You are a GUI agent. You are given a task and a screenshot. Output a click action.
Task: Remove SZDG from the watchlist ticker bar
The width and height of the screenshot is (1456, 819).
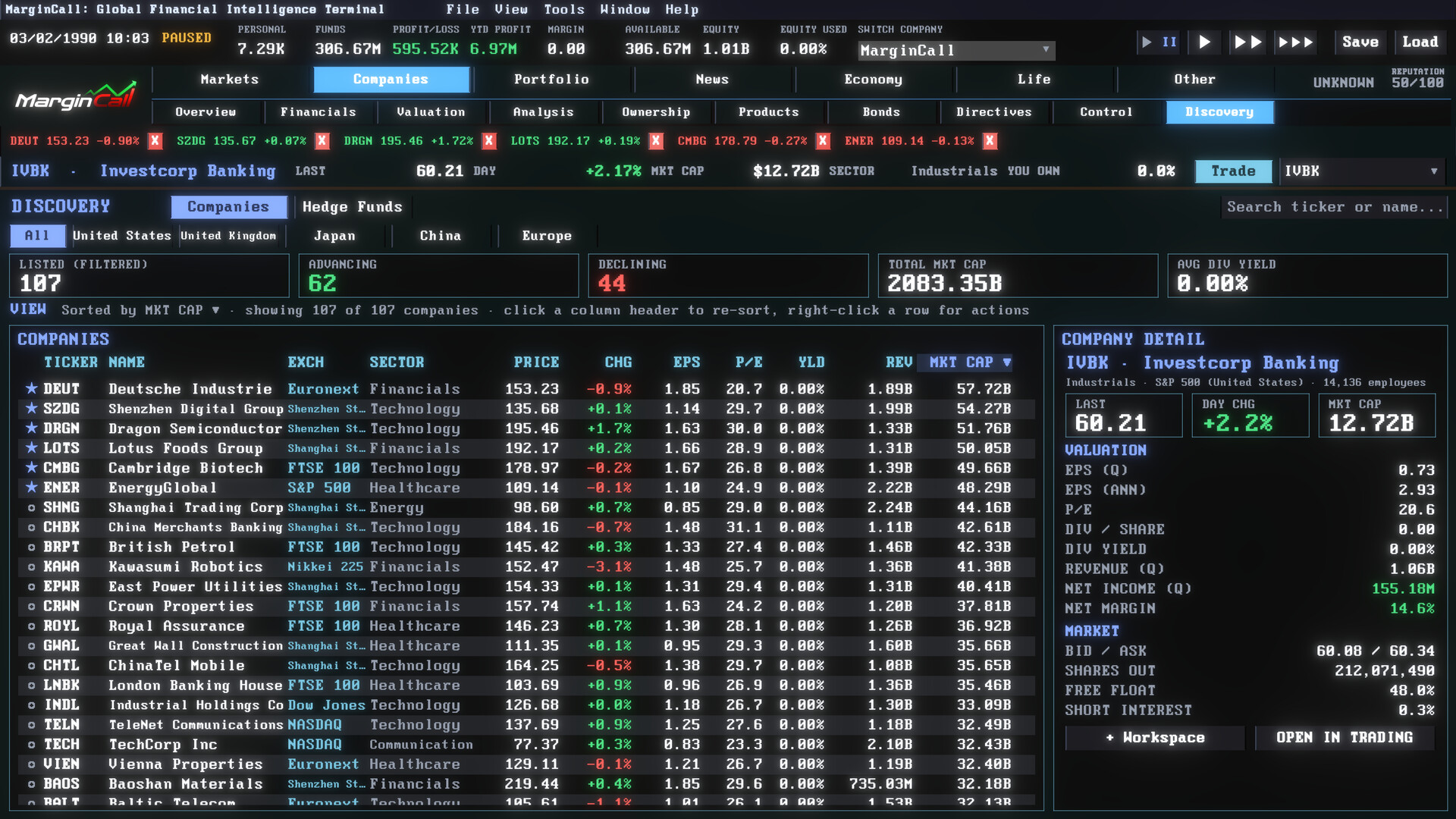tap(322, 141)
